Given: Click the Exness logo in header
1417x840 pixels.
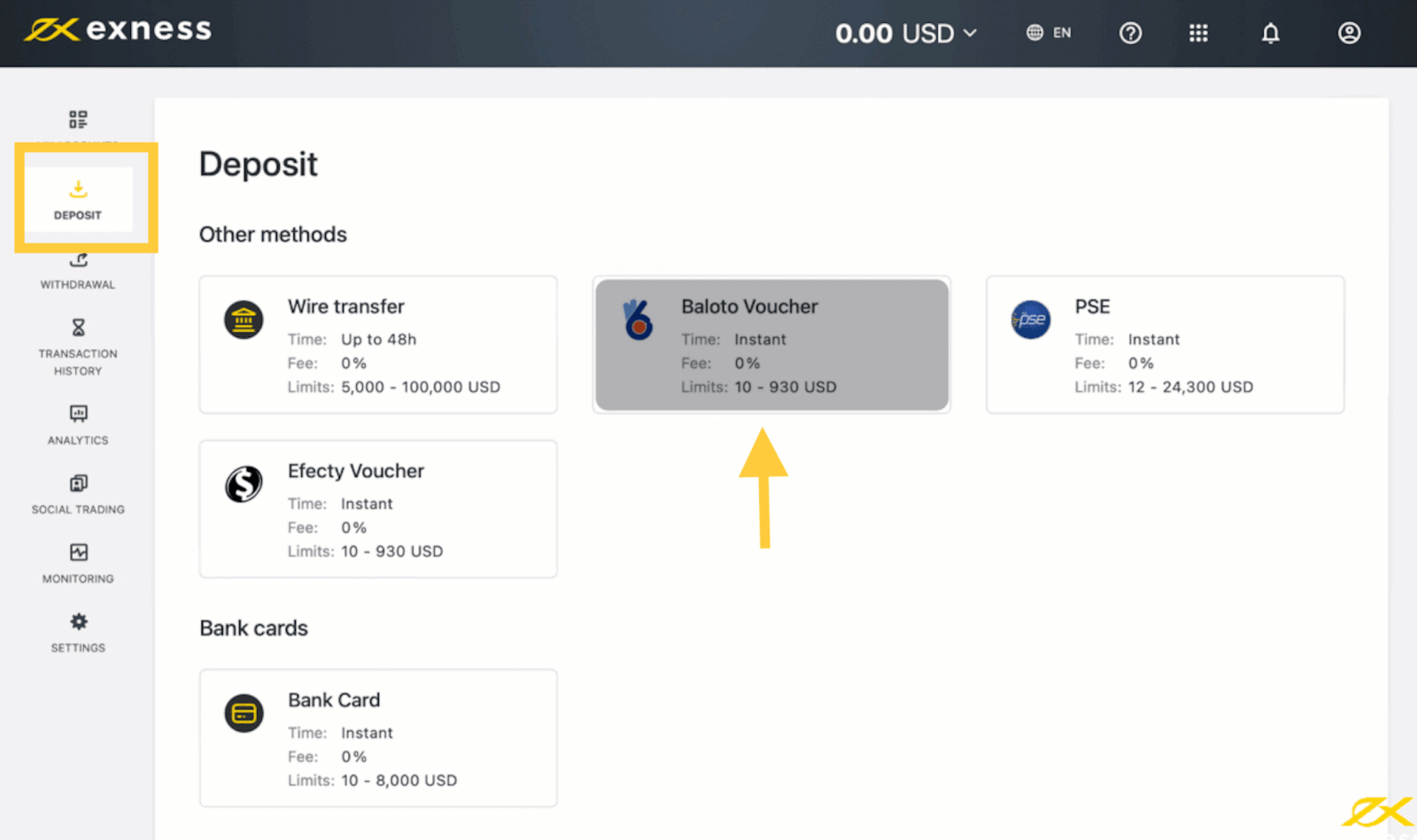Looking at the screenshot, I should pos(118,29).
